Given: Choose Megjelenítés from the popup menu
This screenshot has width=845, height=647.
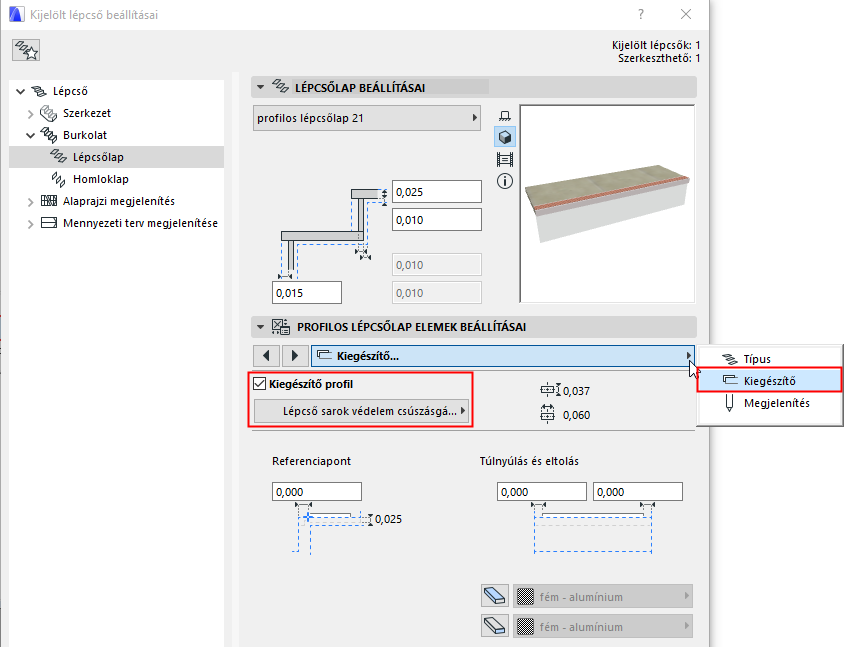Looking at the screenshot, I should click(x=770, y=402).
